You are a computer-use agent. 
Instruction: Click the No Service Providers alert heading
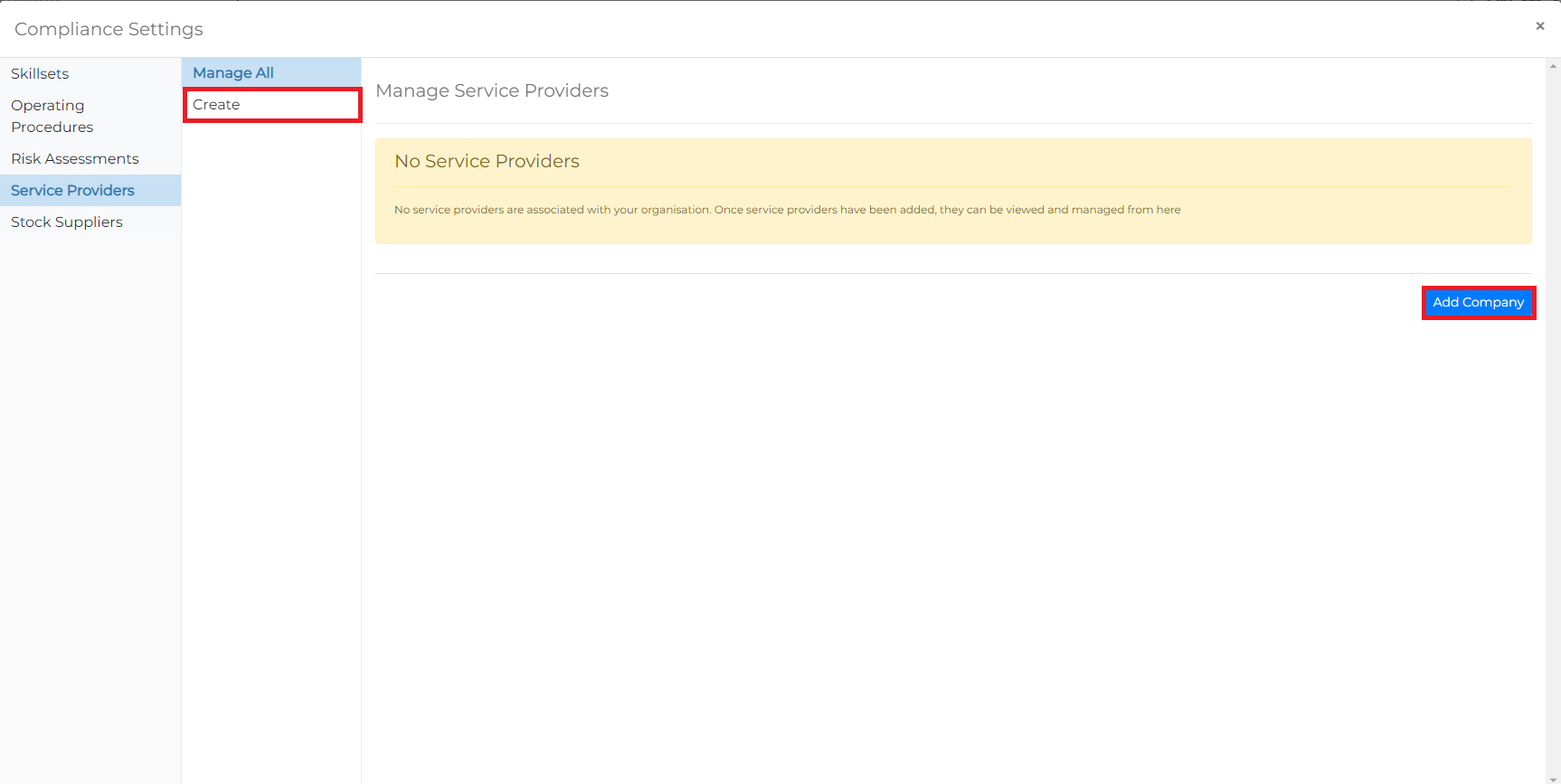(x=487, y=161)
